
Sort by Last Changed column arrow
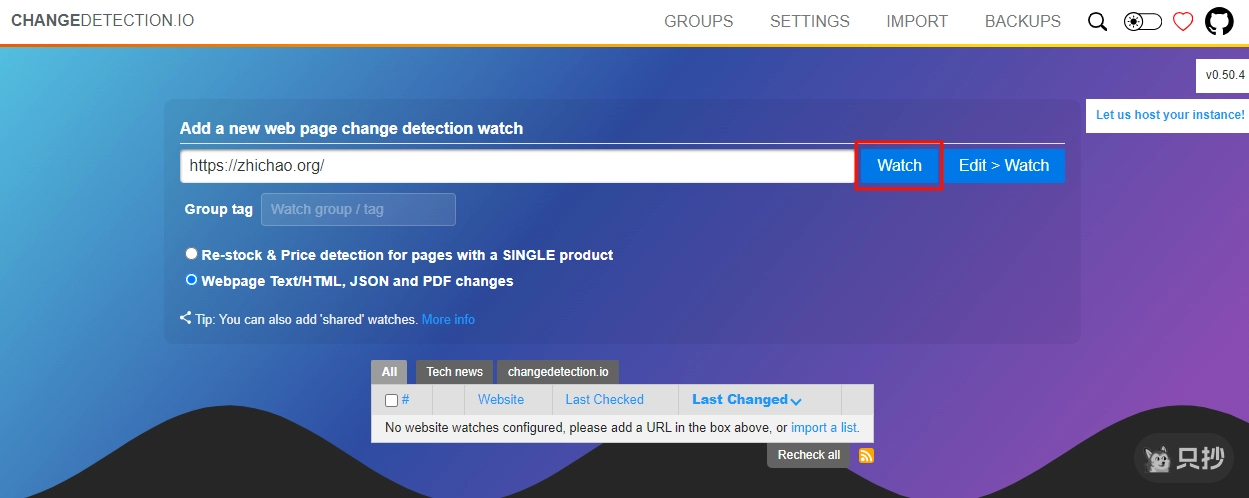coord(796,401)
